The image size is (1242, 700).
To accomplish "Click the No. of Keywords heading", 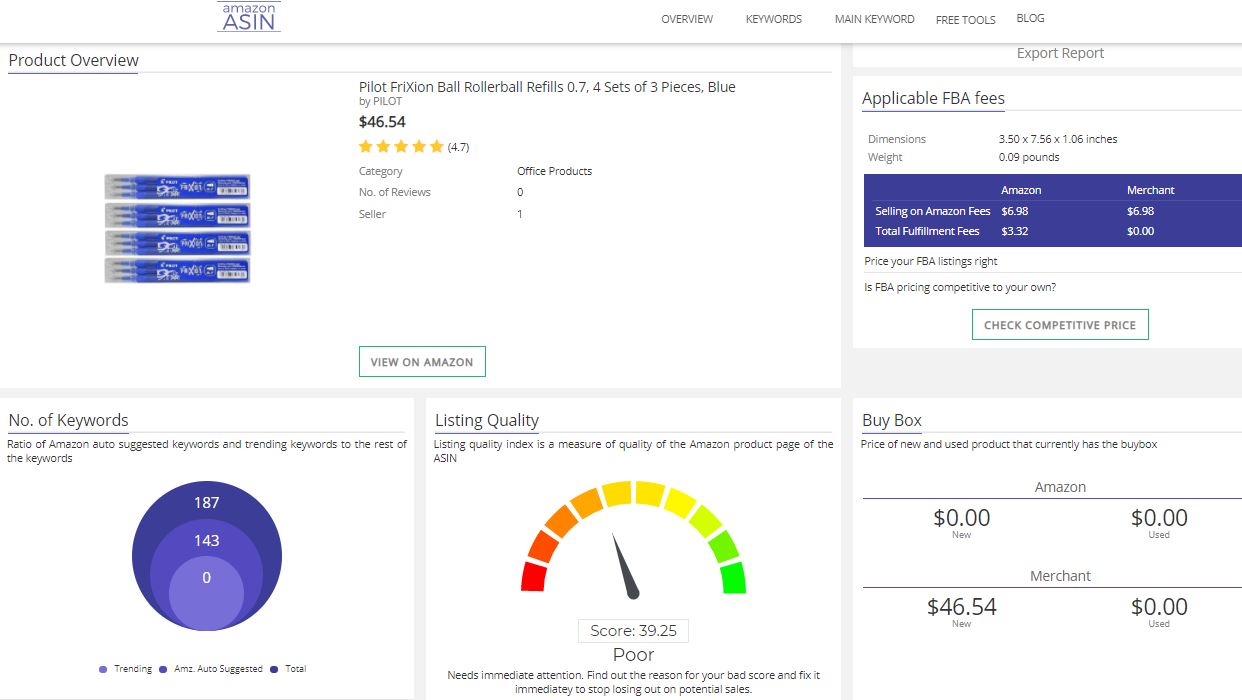I will (x=68, y=420).
